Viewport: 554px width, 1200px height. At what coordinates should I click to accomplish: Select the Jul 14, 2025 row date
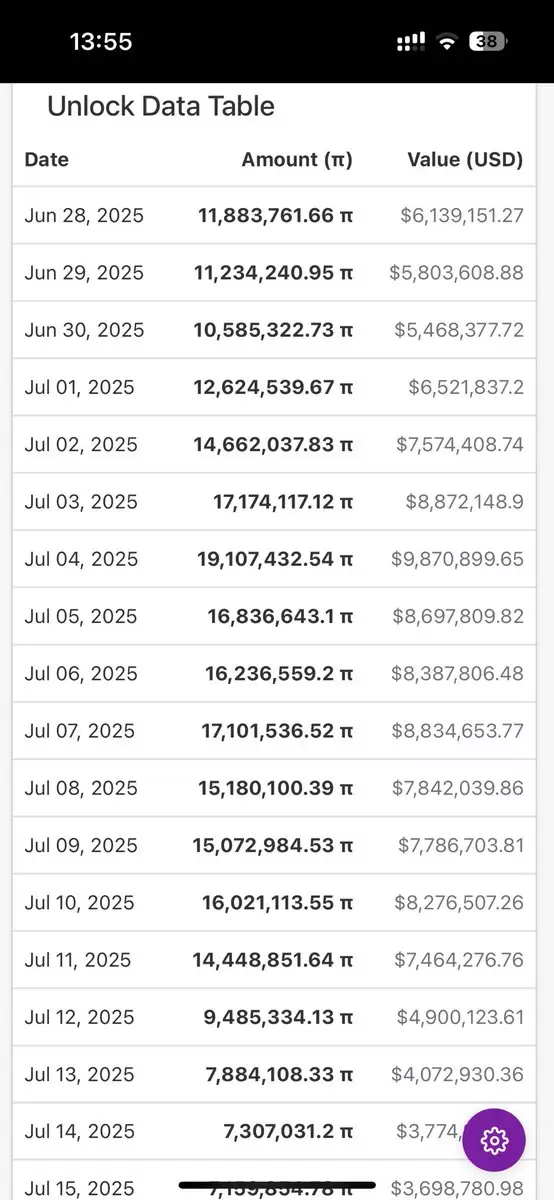coord(79,1131)
